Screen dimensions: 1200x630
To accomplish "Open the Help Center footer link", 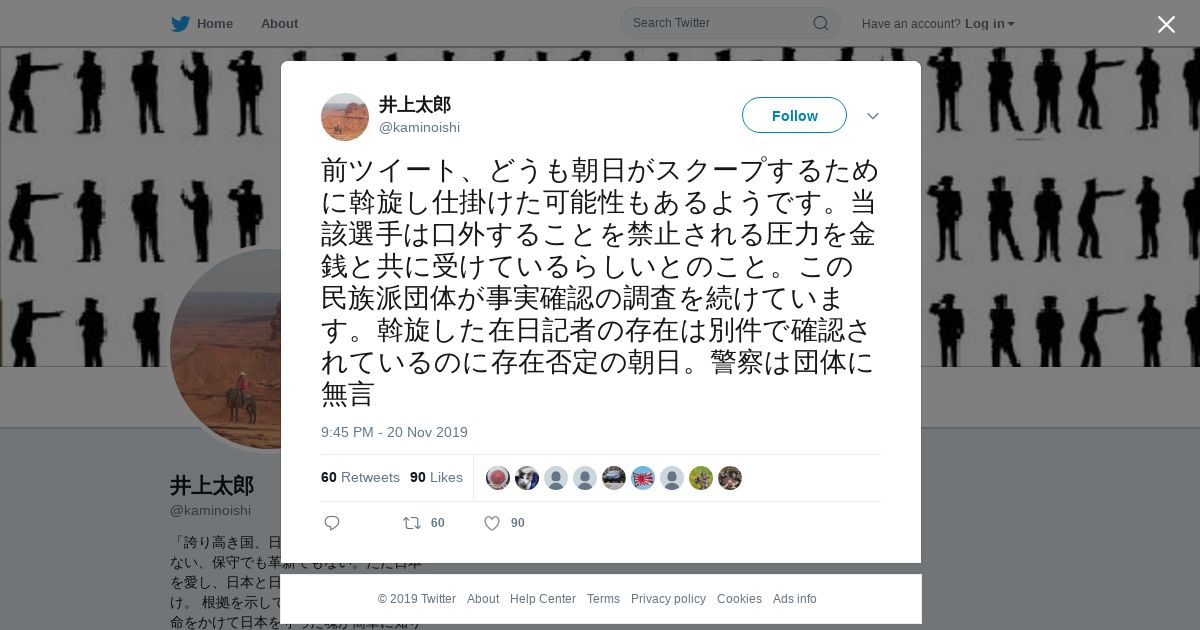I will click(543, 599).
